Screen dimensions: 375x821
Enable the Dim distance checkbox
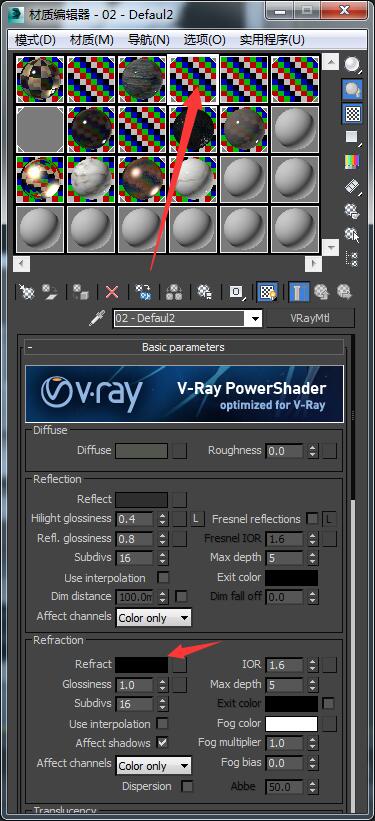(x=181, y=596)
